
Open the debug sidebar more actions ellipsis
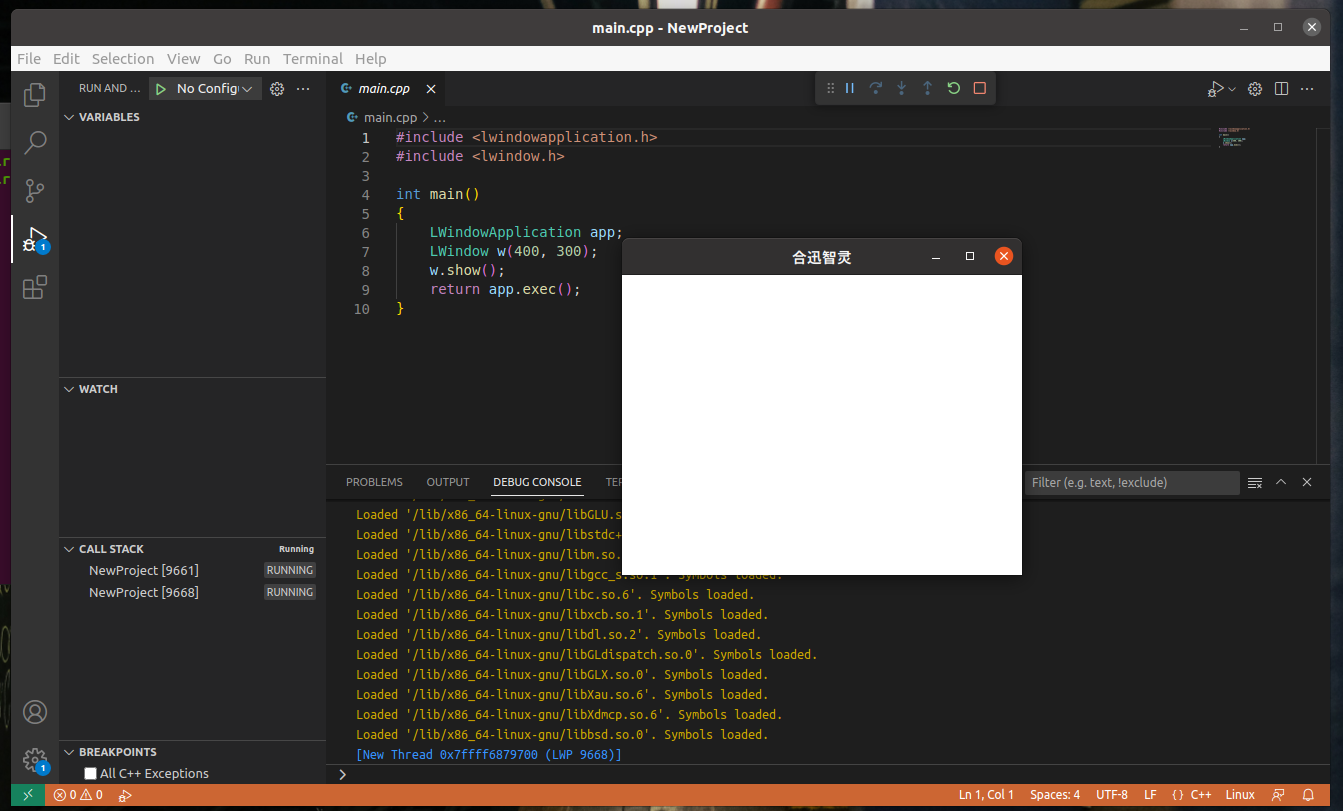click(304, 89)
